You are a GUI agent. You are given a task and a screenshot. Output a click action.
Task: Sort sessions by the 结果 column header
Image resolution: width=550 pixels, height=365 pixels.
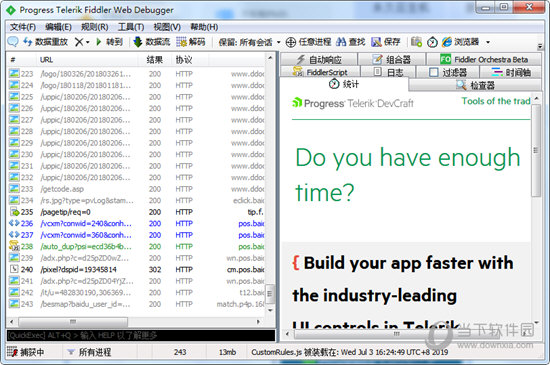(154, 60)
